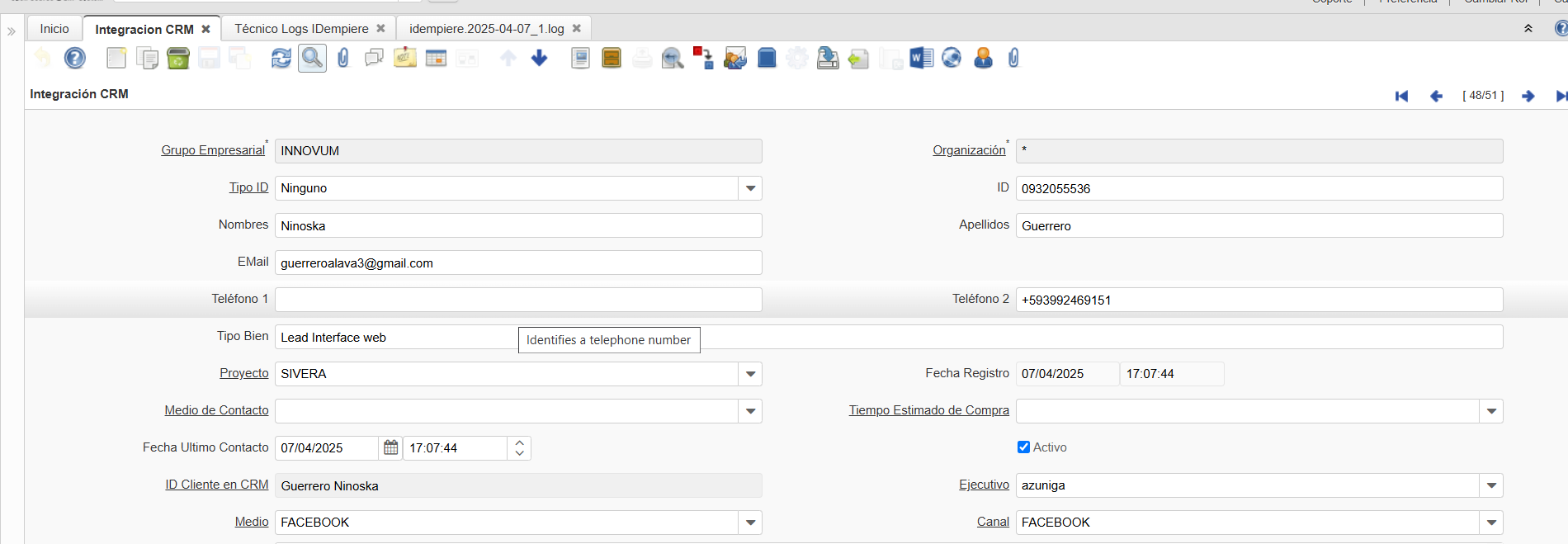Click the Medio de Contacto label link
Viewport: 1568px width, 544px height.
[x=216, y=410]
